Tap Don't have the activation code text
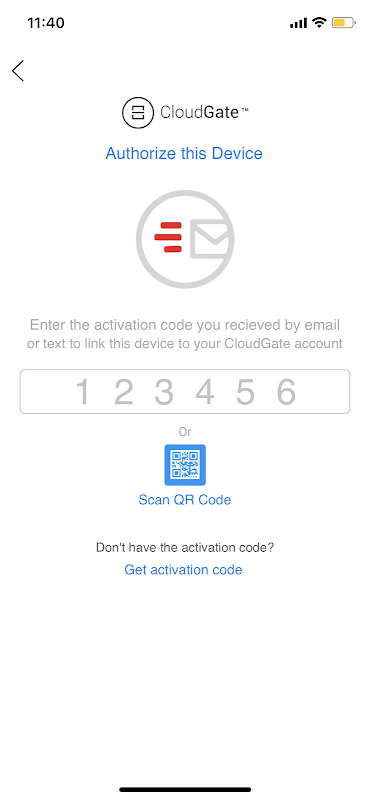The width and height of the screenshot is (370, 800). pos(185,548)
